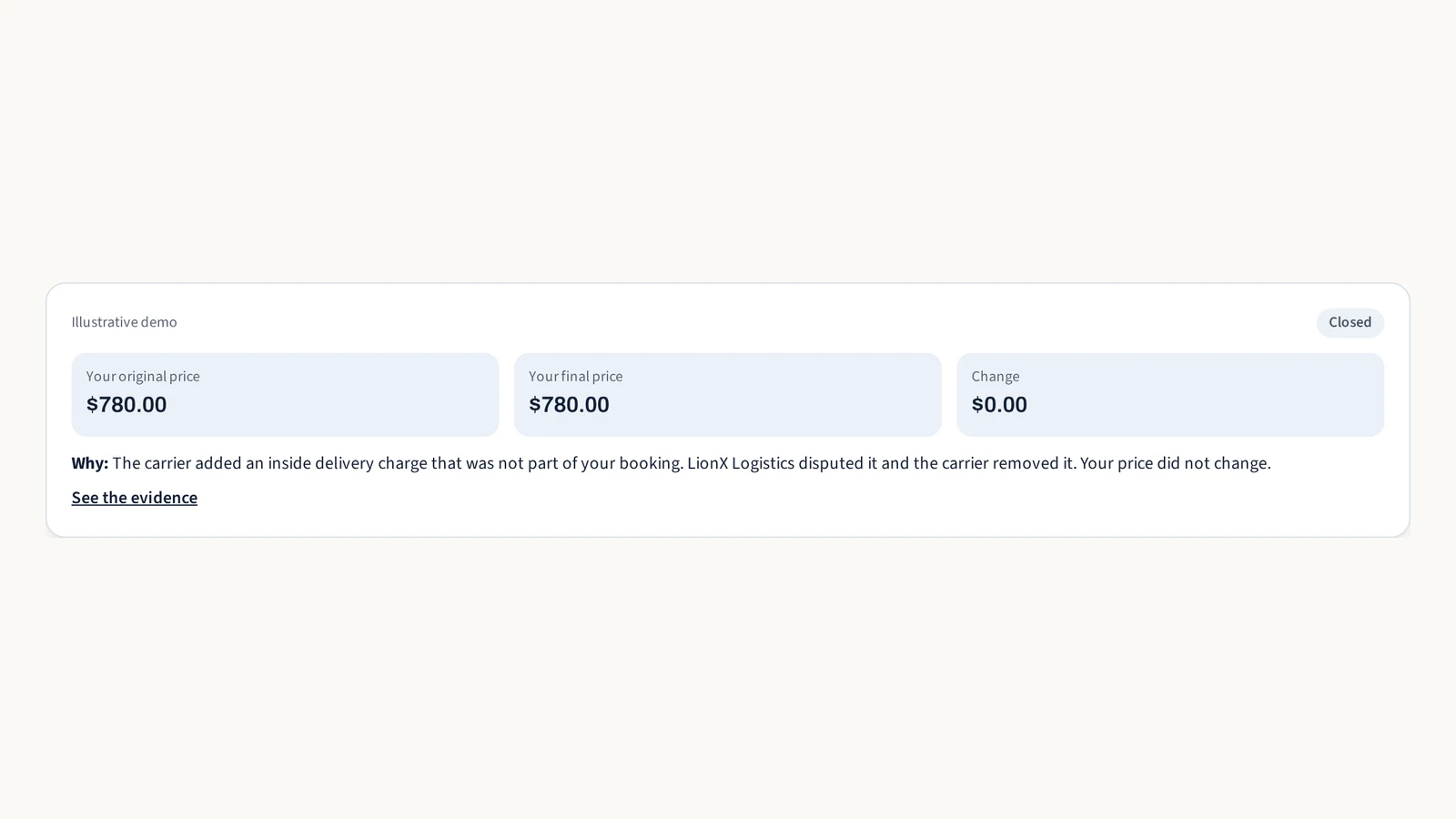Image resolution: width=1456 pixels, height=819 pixels.
Task: Click the Change summary card
Action: point(1170,394)
